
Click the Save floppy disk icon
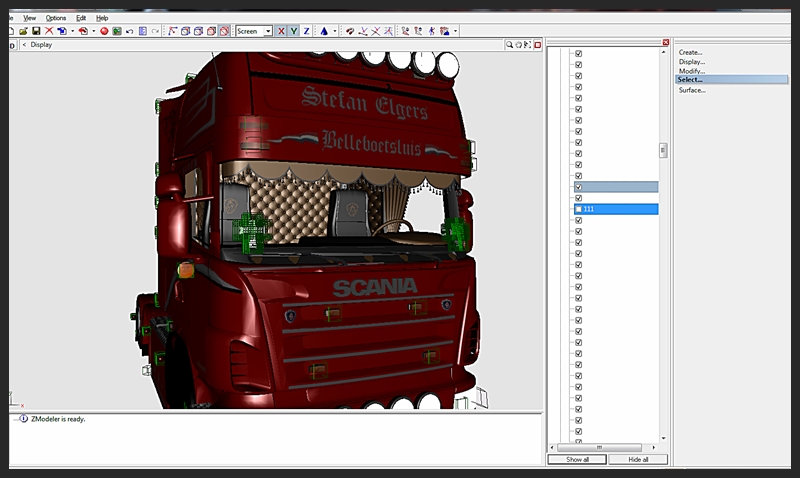pyautogui.click(x=36, y=31)
